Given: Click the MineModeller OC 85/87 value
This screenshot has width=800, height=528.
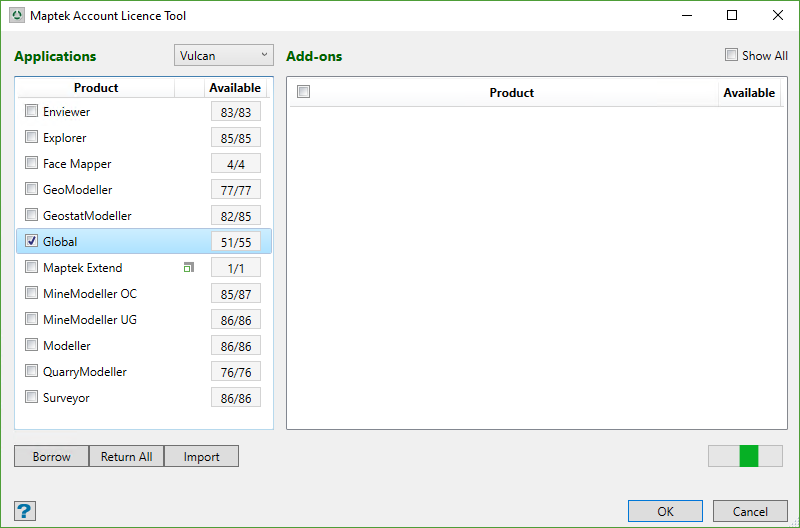Looking at the screenshot, I should (x=236, y=294).
